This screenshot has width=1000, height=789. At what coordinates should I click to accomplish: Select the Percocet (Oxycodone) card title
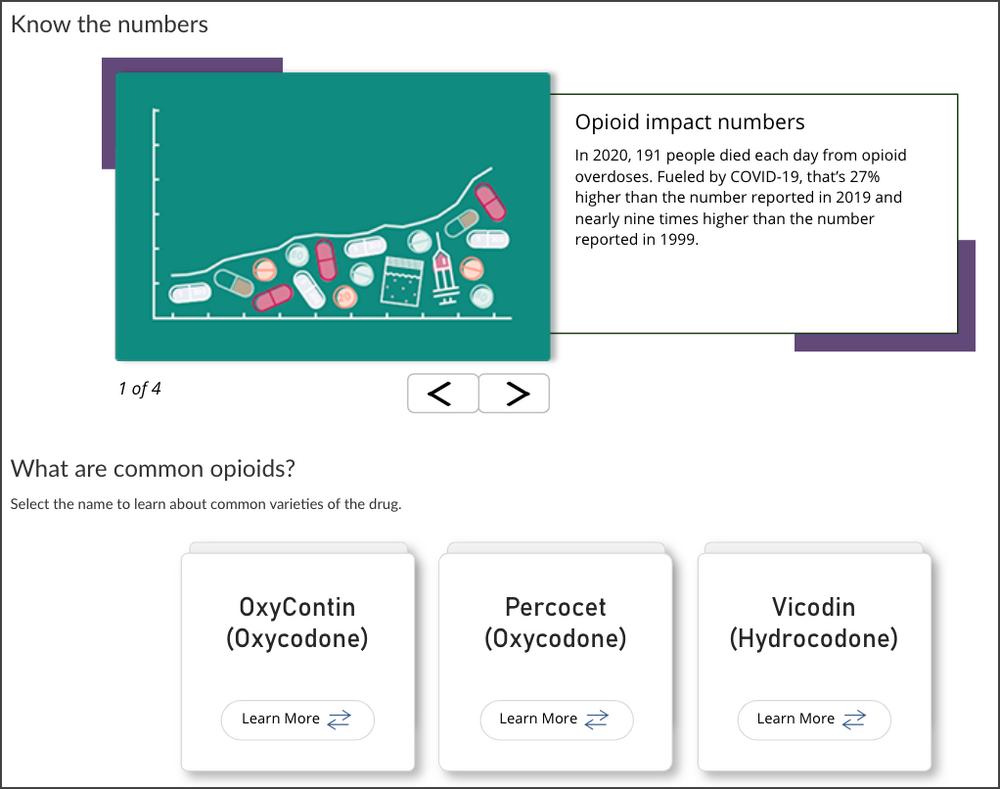click(x=555, y=623)
